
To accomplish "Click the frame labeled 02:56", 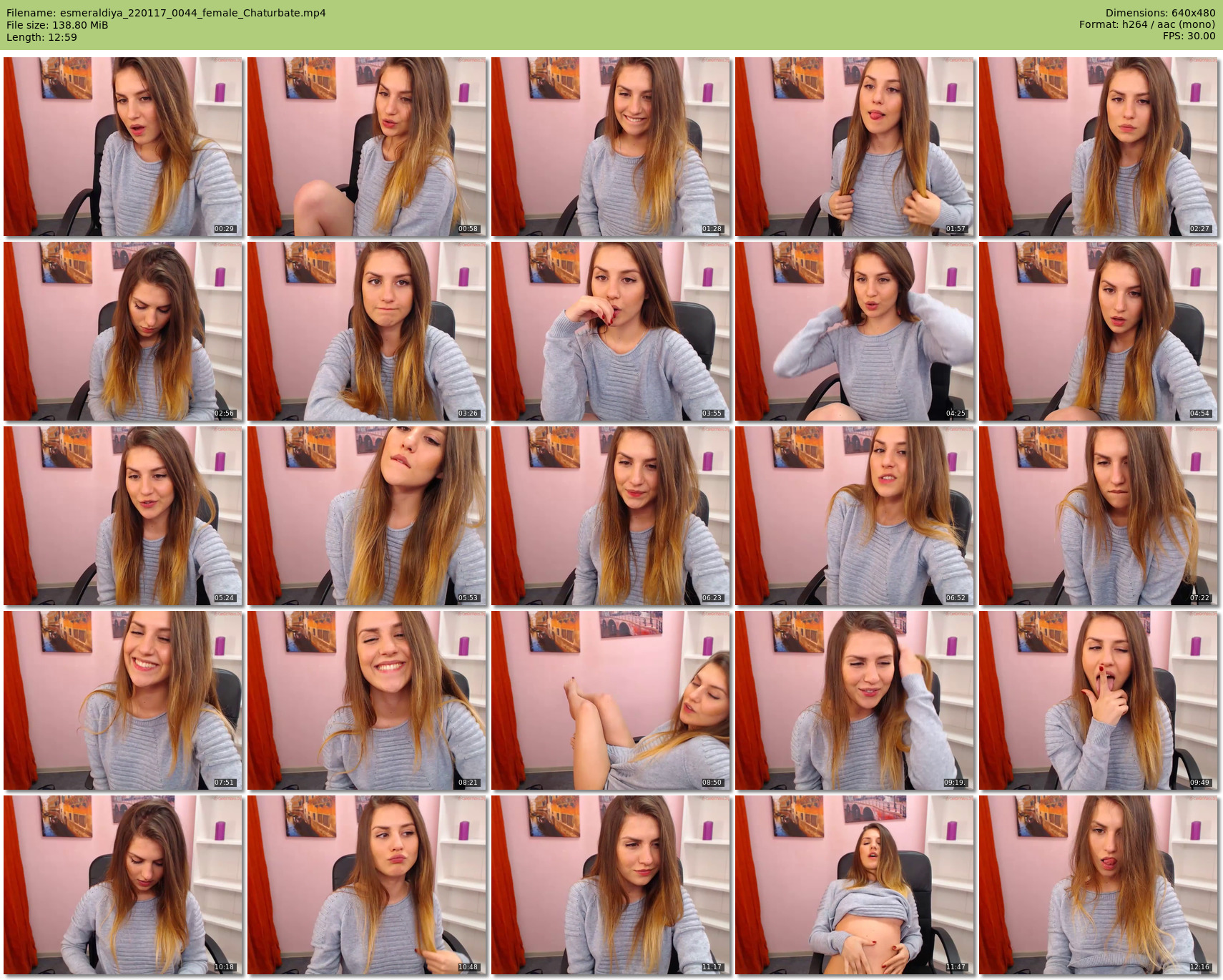I will tap(123, 331).
